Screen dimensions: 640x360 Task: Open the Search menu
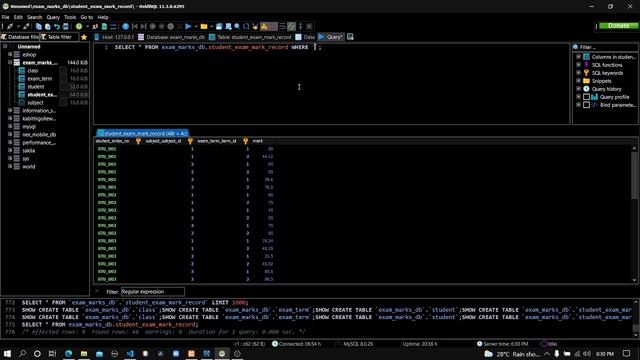[35, 17]
